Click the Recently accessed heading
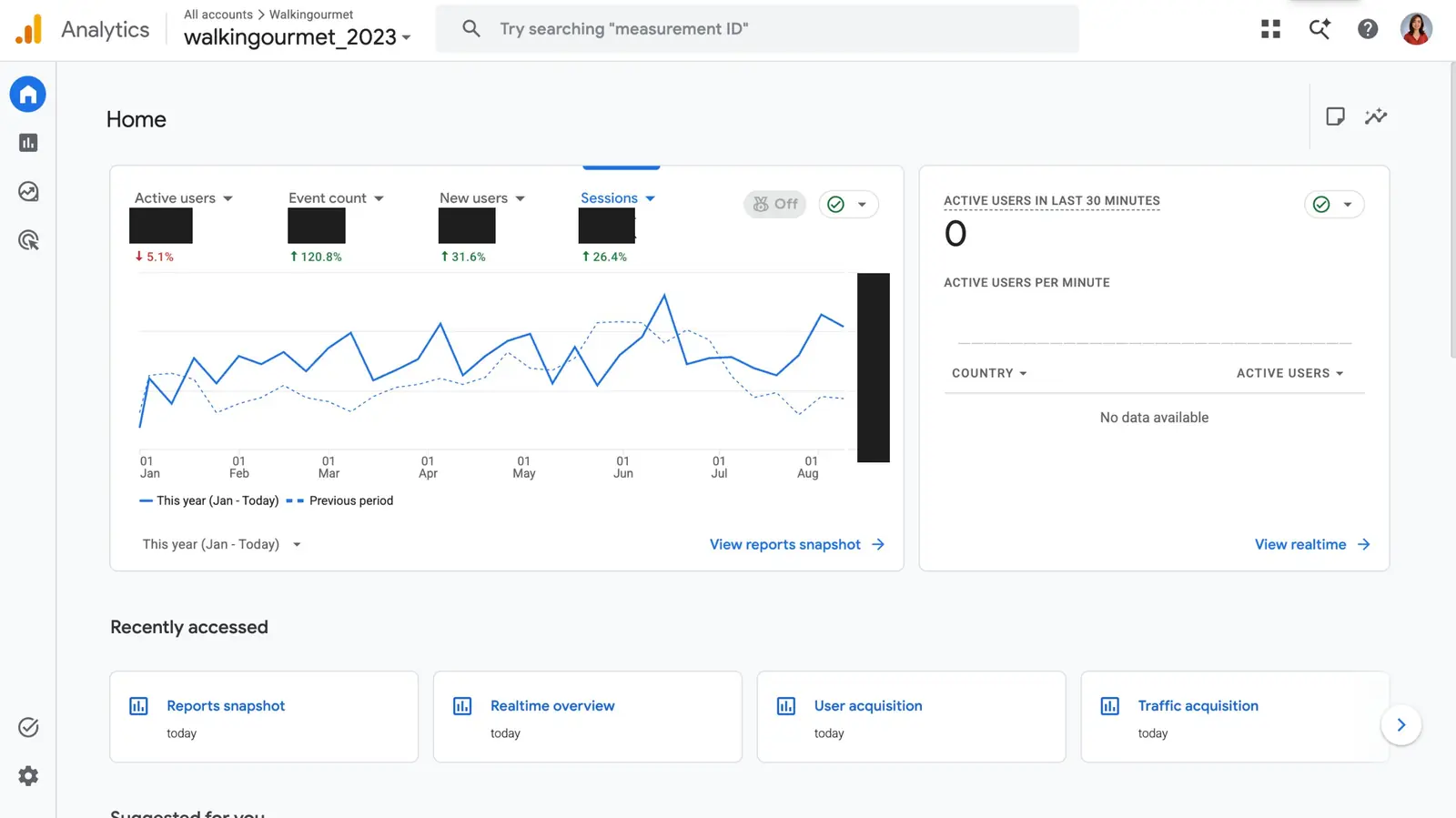 (x=189, y=627)
